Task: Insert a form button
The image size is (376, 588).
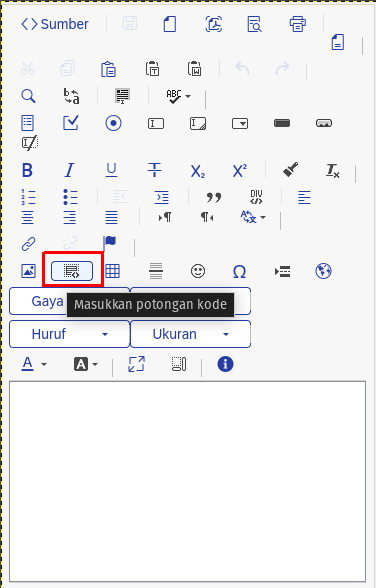Action: (x=282, y=123)
